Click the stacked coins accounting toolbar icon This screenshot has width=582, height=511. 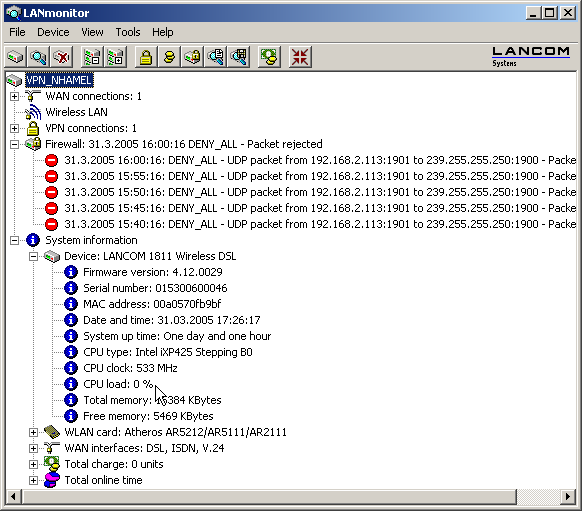pyautogui.click(x=169, y=57)
